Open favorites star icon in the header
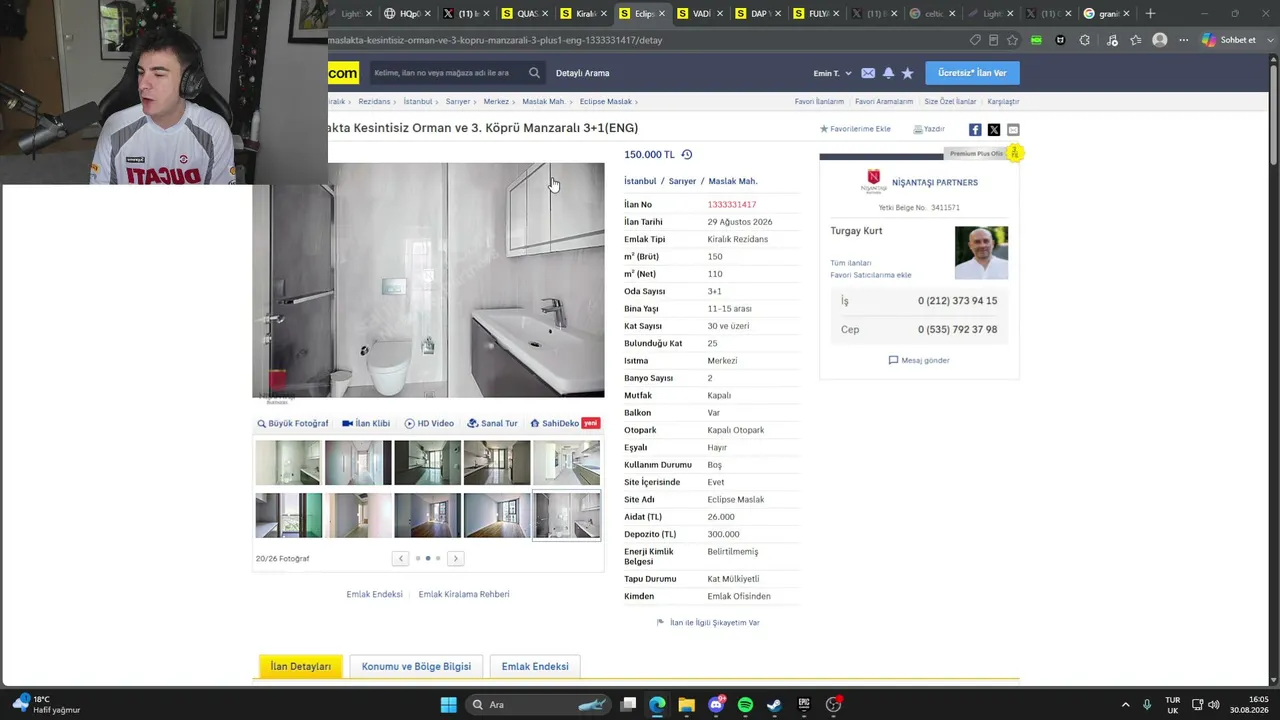 [x=907, y=73]
